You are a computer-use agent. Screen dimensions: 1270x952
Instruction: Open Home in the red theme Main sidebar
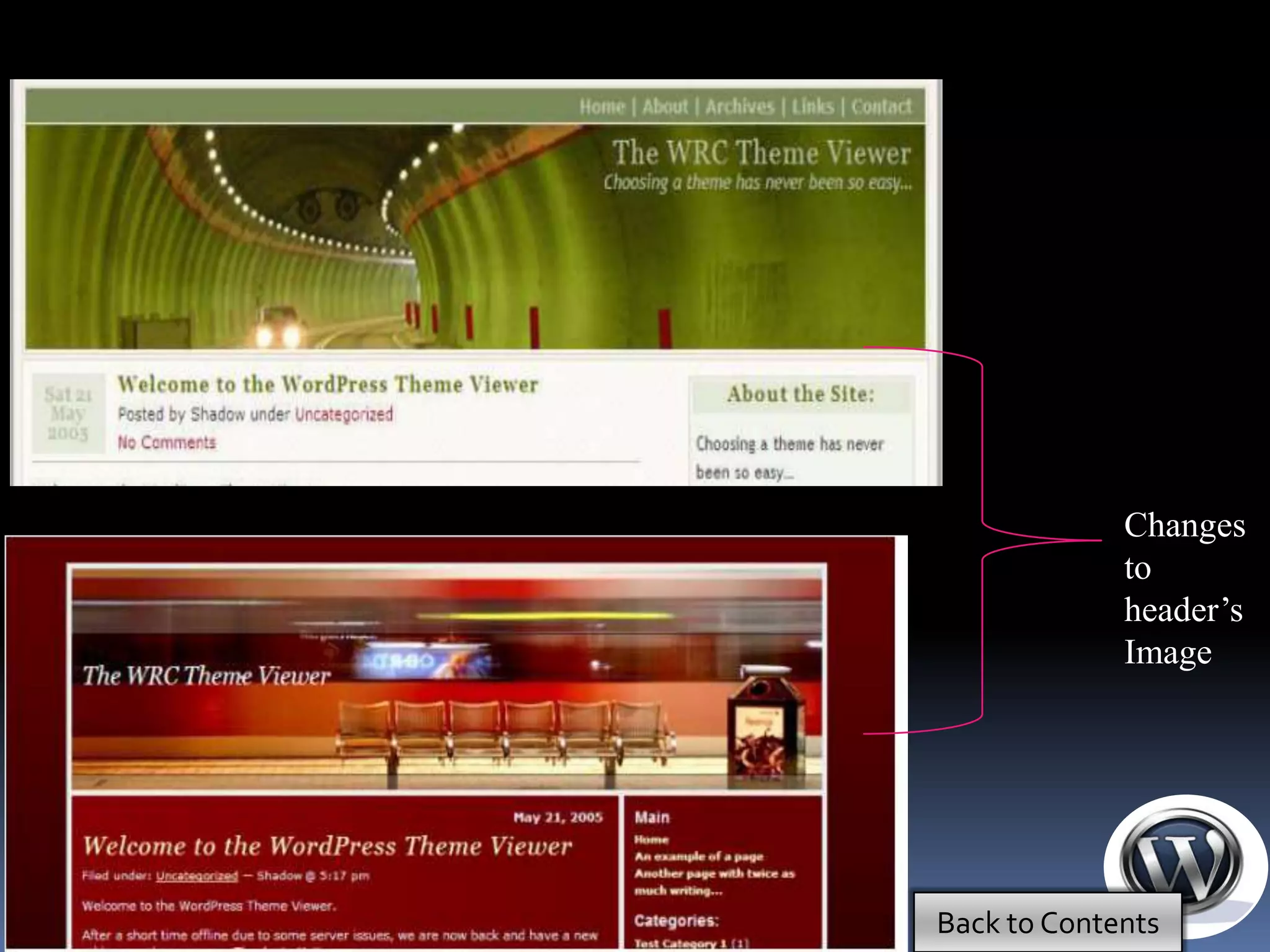[651, 840]
